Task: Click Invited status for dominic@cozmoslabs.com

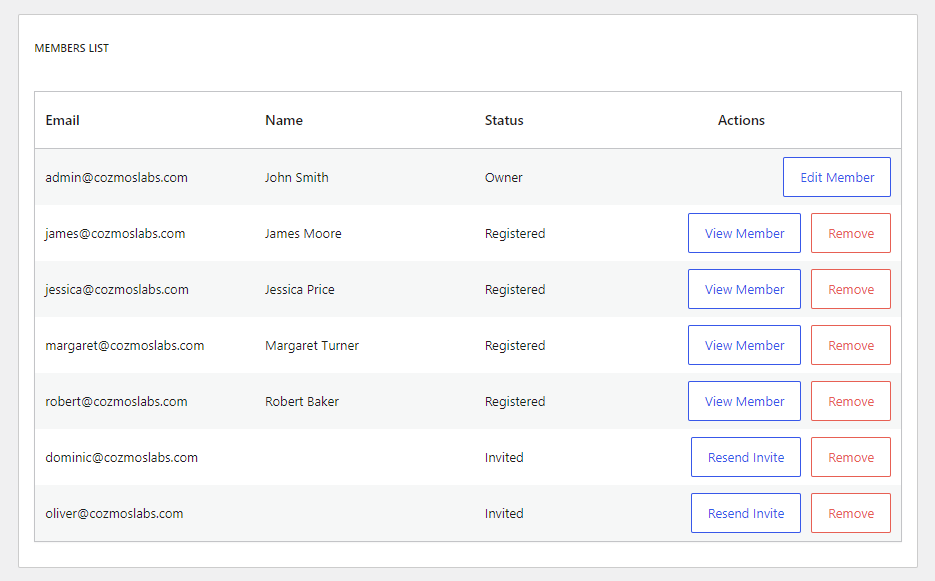Action: point(504,458)
